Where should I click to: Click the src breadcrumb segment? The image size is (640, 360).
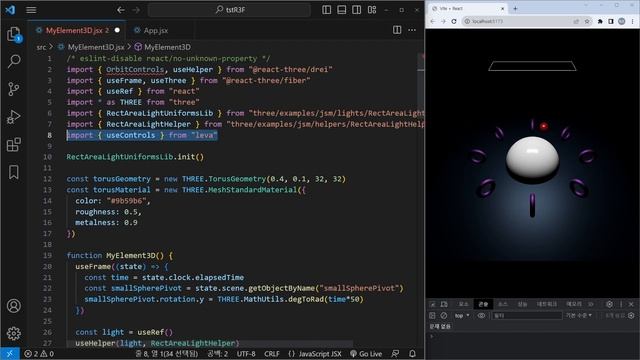tap(41, 47)
